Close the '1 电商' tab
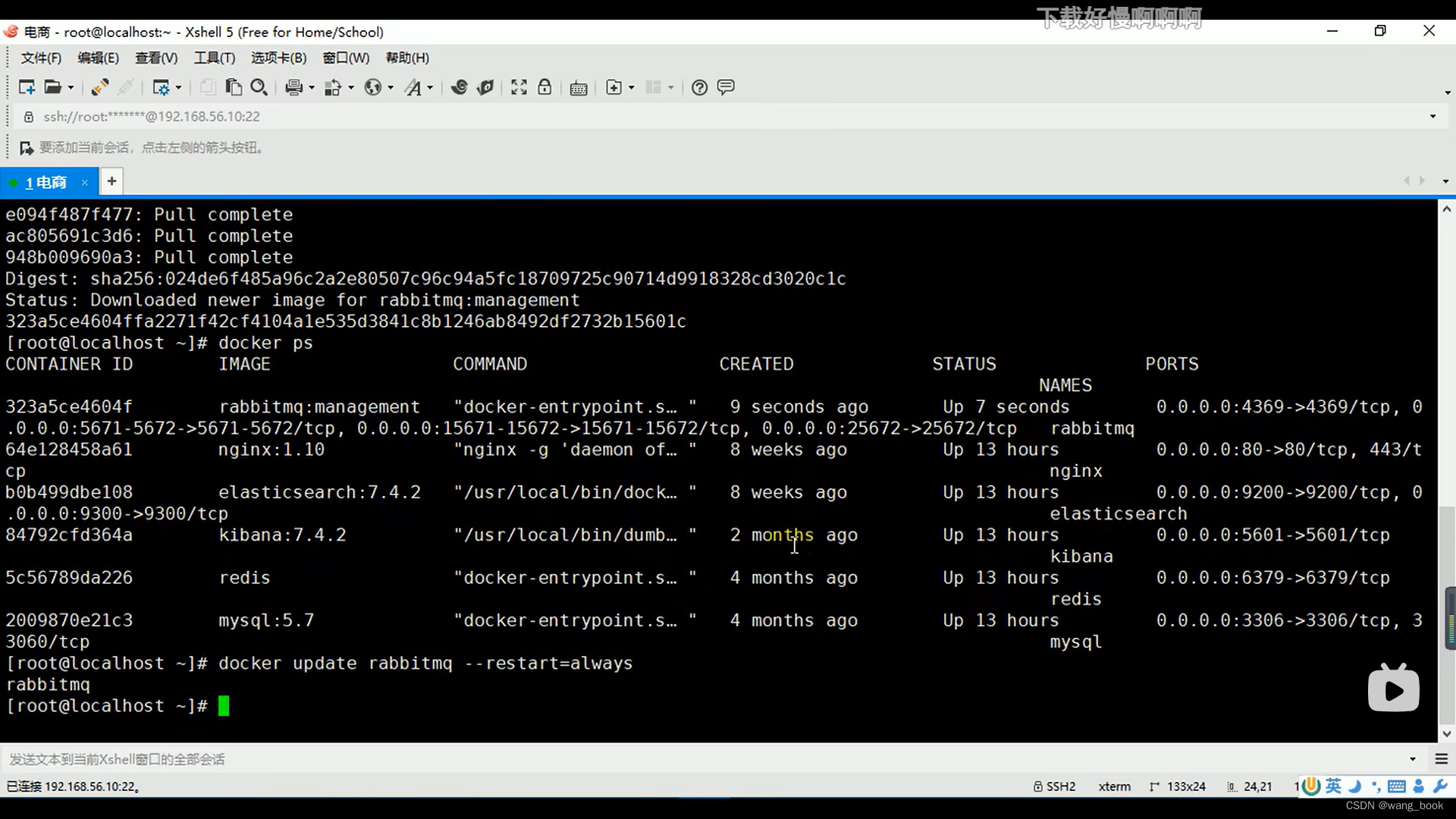Viewport: 1456px width, 819px height. [85, 183]
